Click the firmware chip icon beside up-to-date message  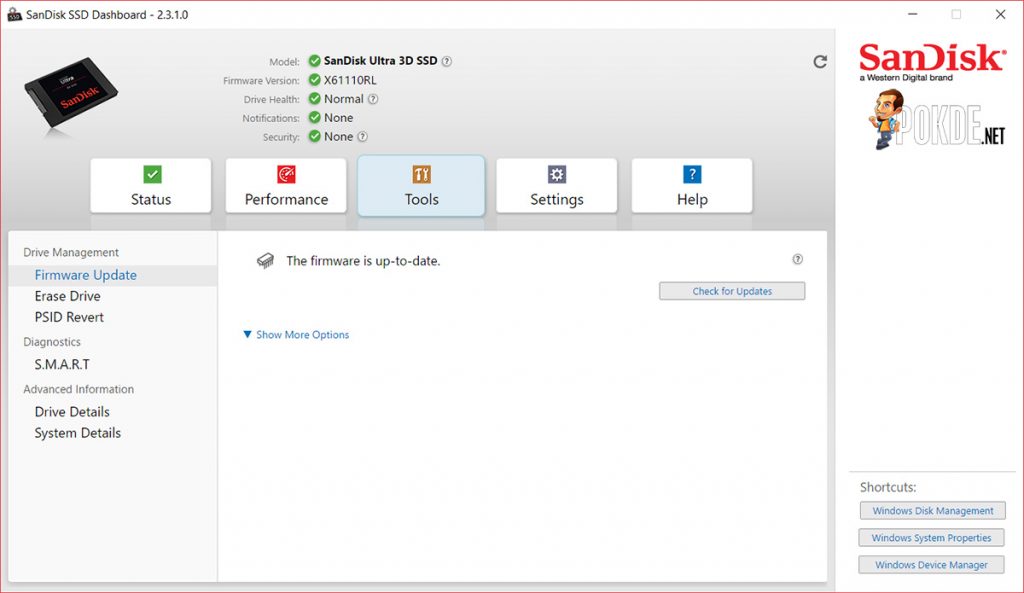[x=265, y=261]
